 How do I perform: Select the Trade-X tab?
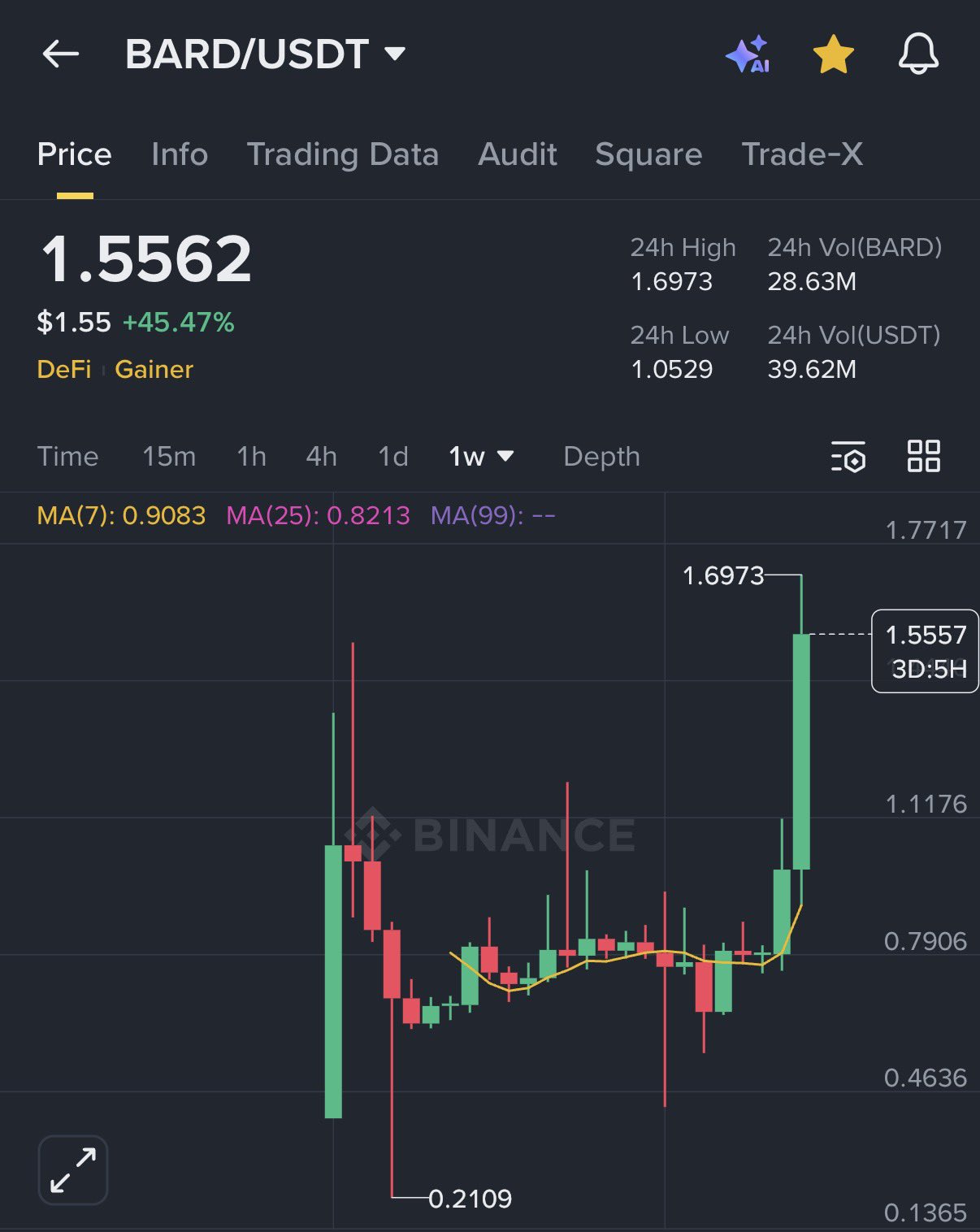[802, 154]
